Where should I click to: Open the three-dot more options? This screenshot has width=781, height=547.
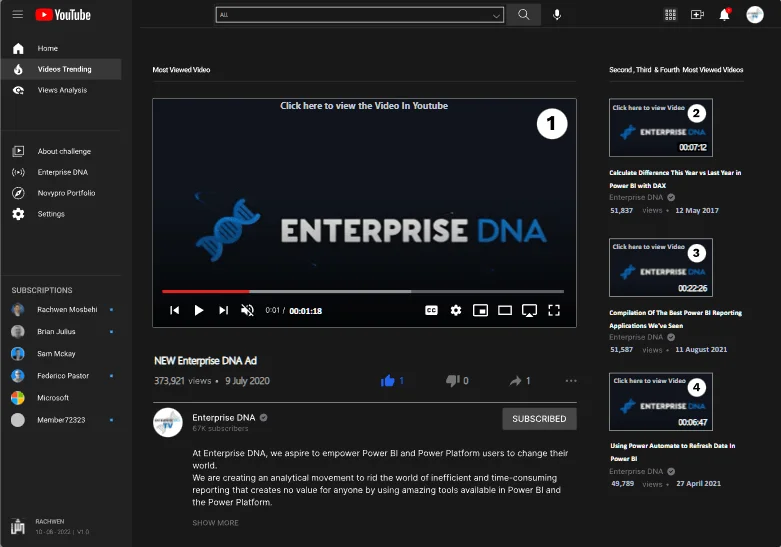tap(571, 381)
